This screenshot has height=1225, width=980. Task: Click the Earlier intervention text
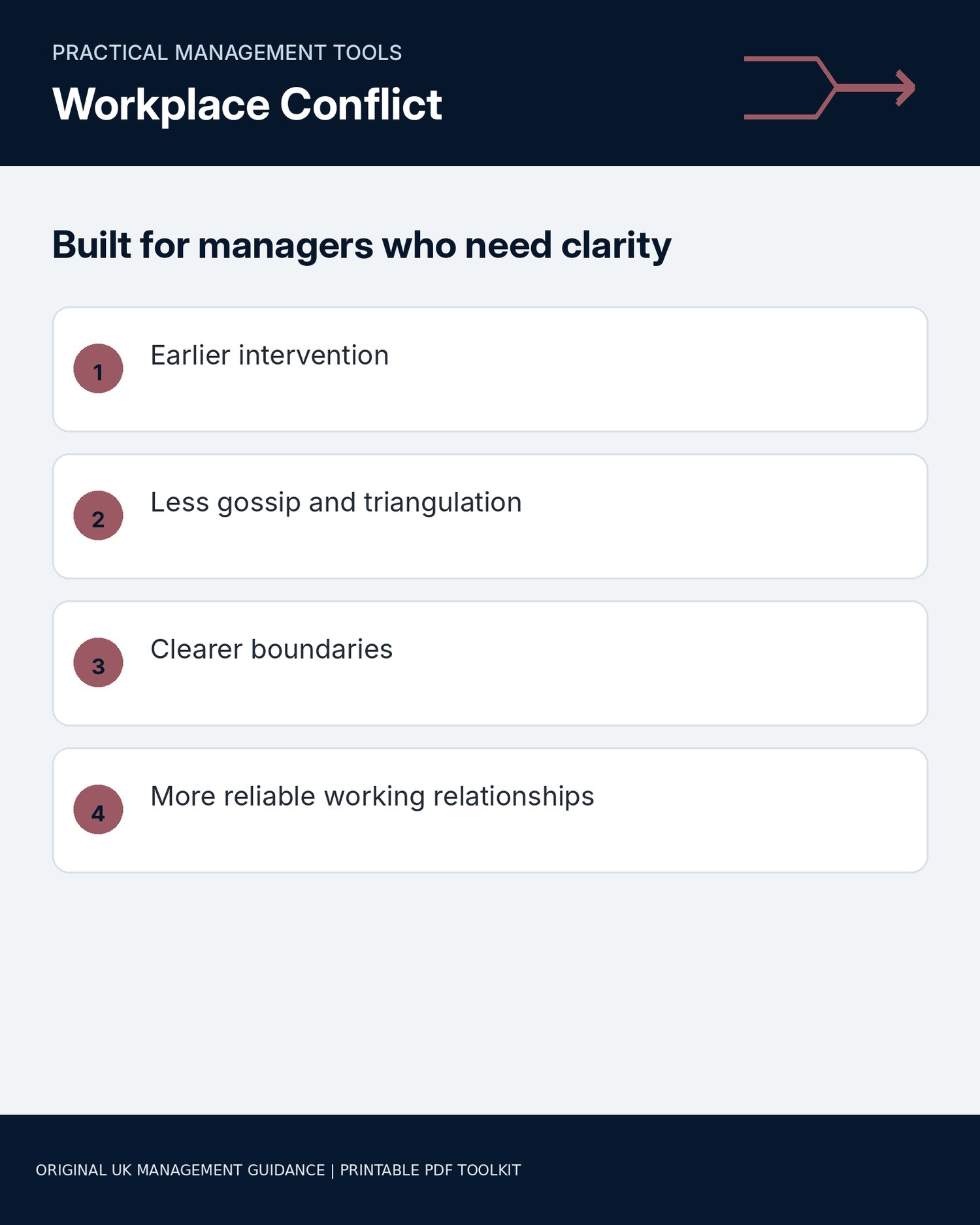click(x=270, y=355)
